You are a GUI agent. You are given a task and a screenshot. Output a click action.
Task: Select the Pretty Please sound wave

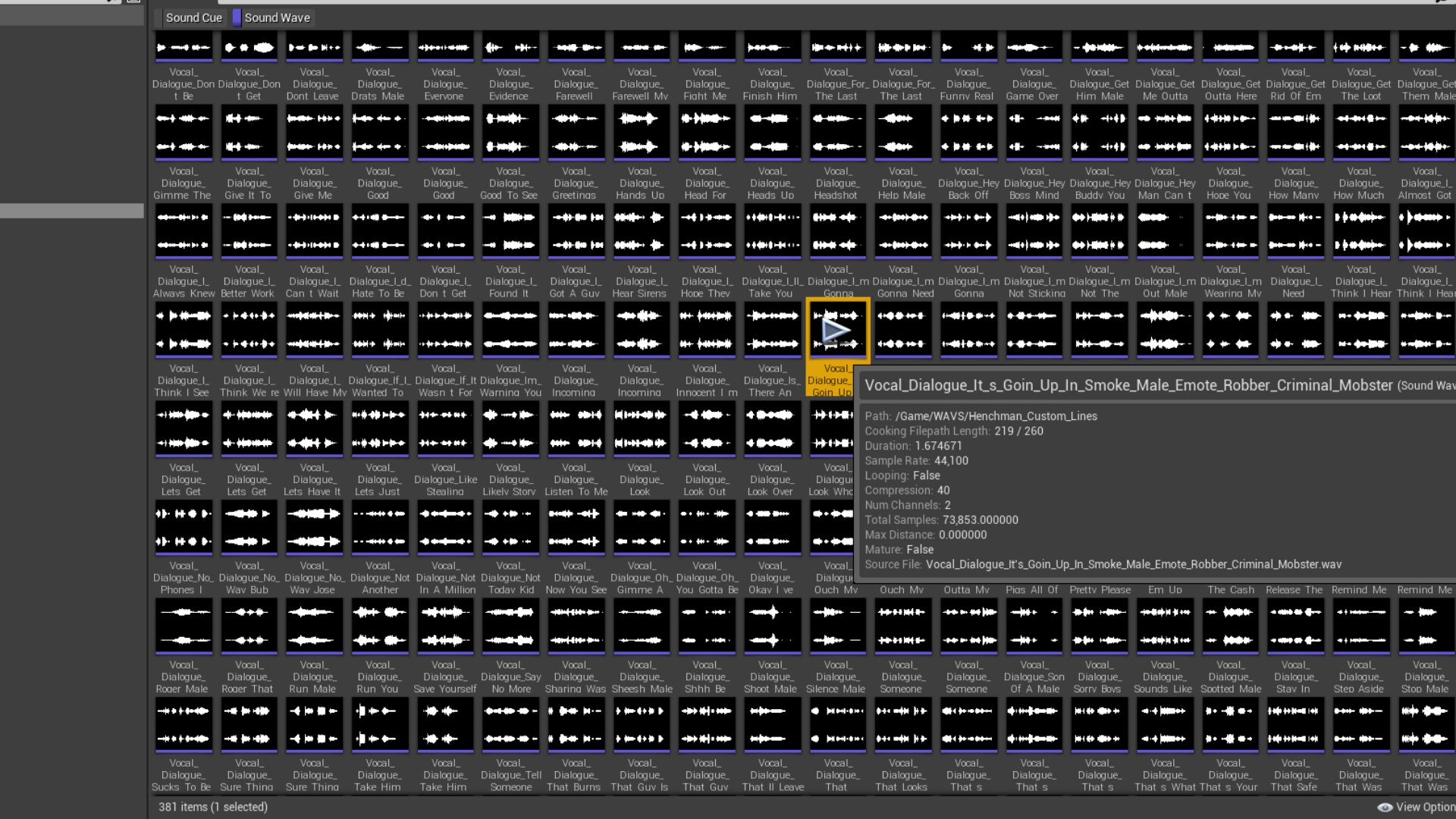point(1100,589)
